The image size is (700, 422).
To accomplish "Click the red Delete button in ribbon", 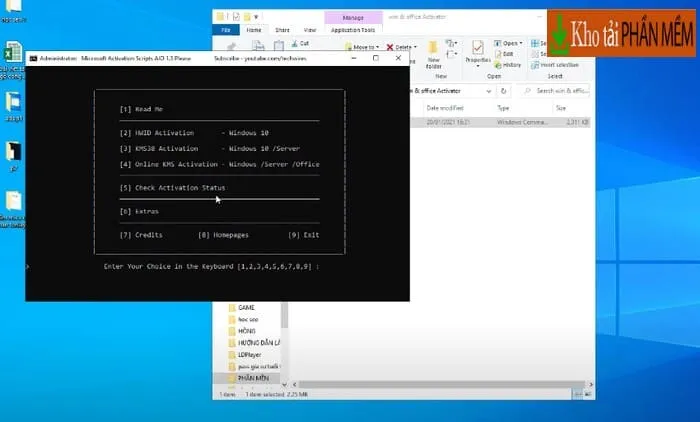I will click(401, 47).
